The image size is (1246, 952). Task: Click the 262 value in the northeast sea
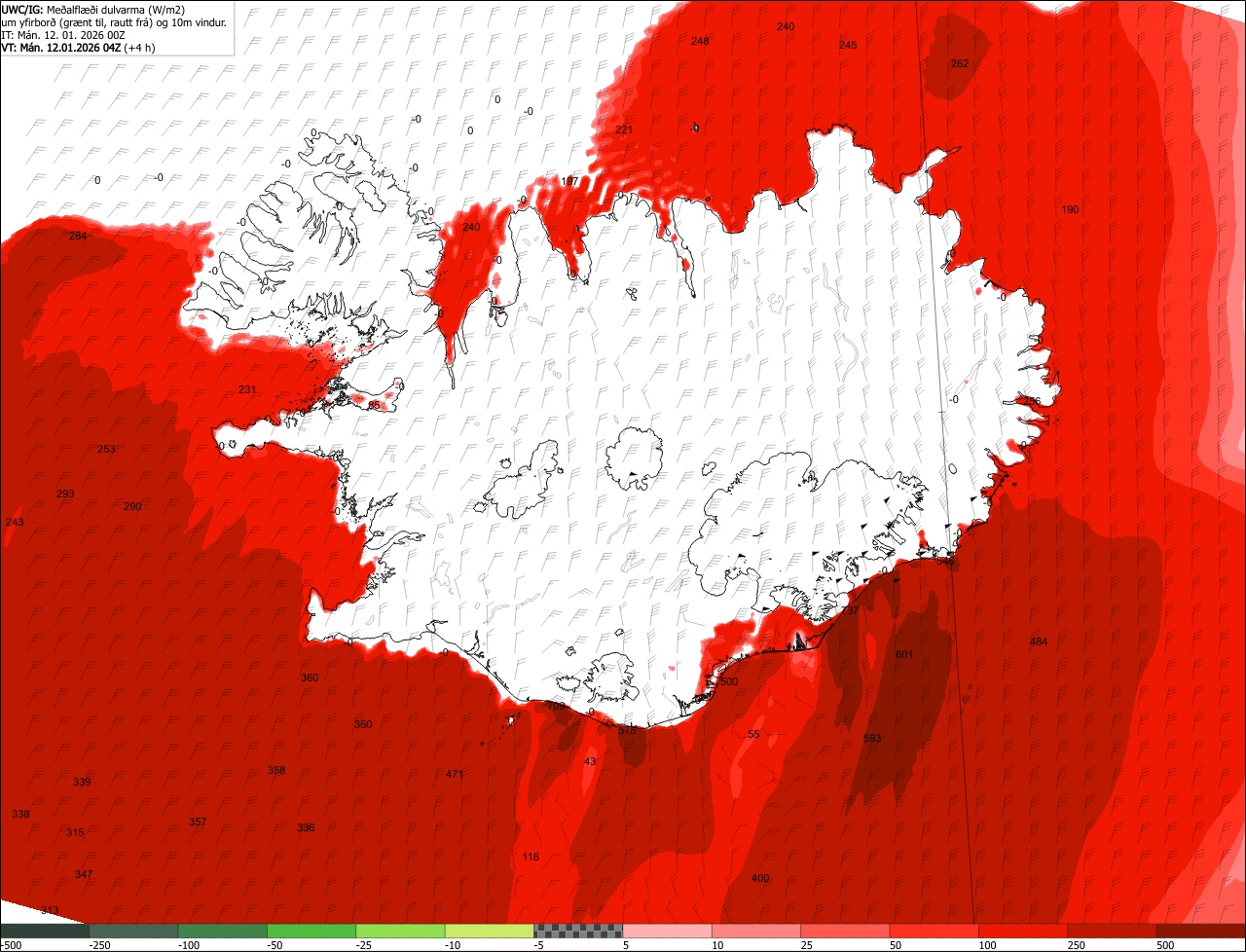click(x=960, y=63)
